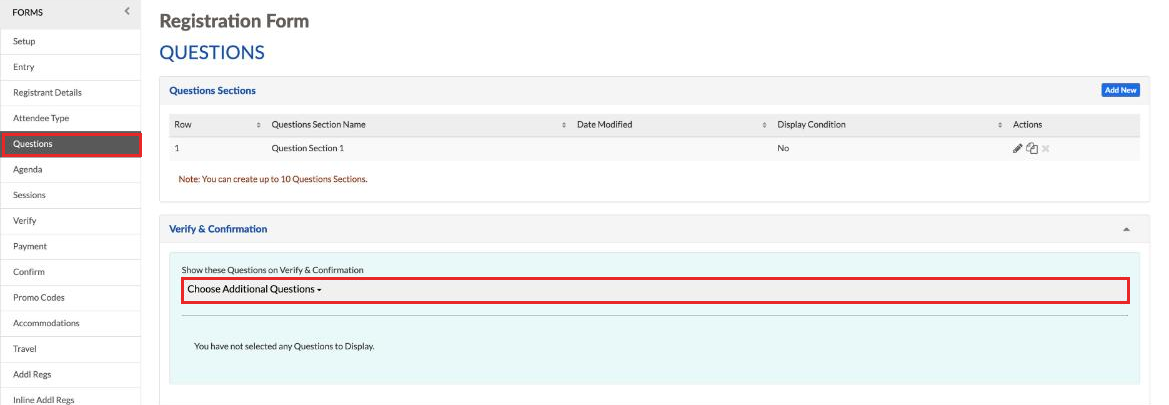Open Choose Additional Questions dropdown
Viewport: 1169px width, 405px height.
655,289
